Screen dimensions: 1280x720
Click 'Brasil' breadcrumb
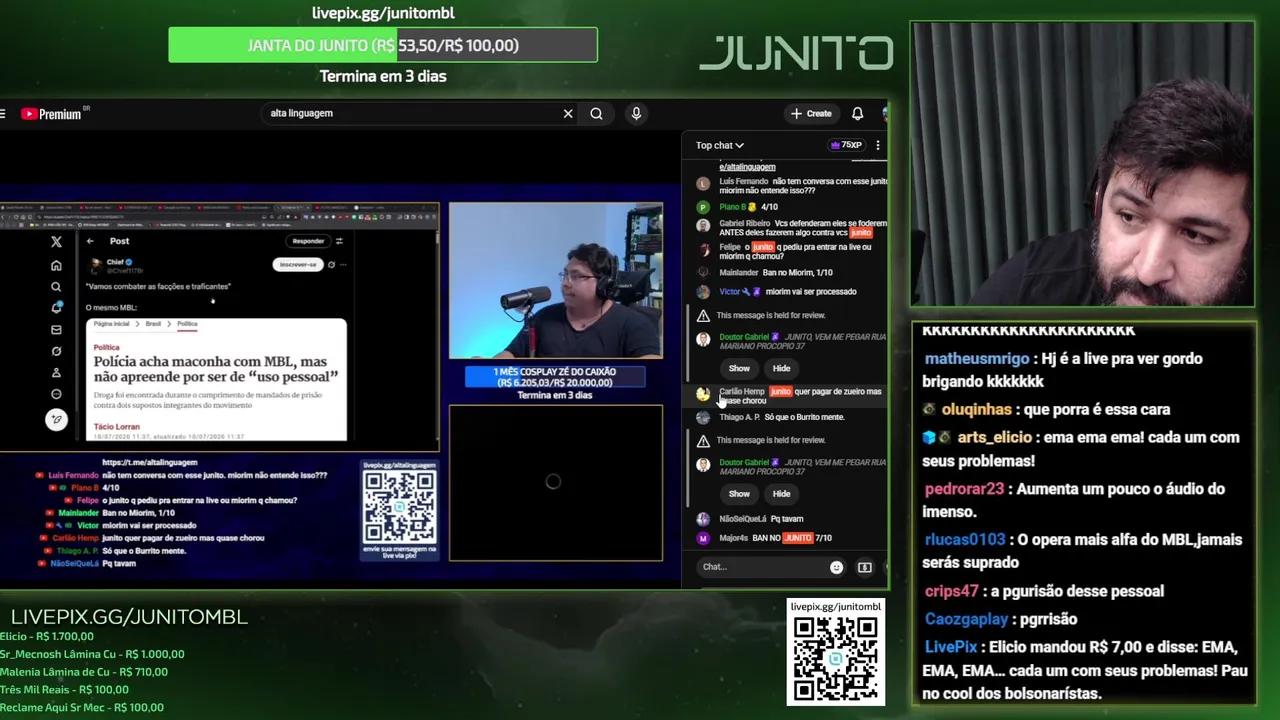click(x=153, y=324)
